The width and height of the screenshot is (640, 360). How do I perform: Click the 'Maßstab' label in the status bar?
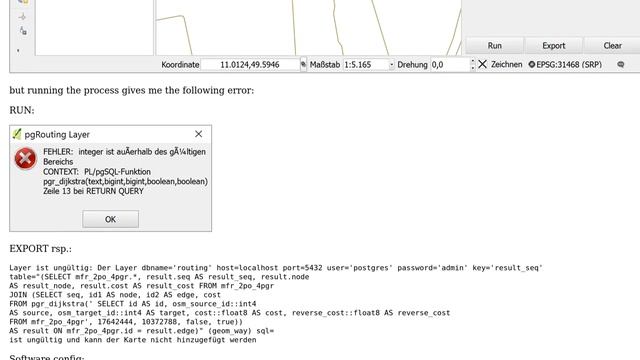(x=325, y=64)
